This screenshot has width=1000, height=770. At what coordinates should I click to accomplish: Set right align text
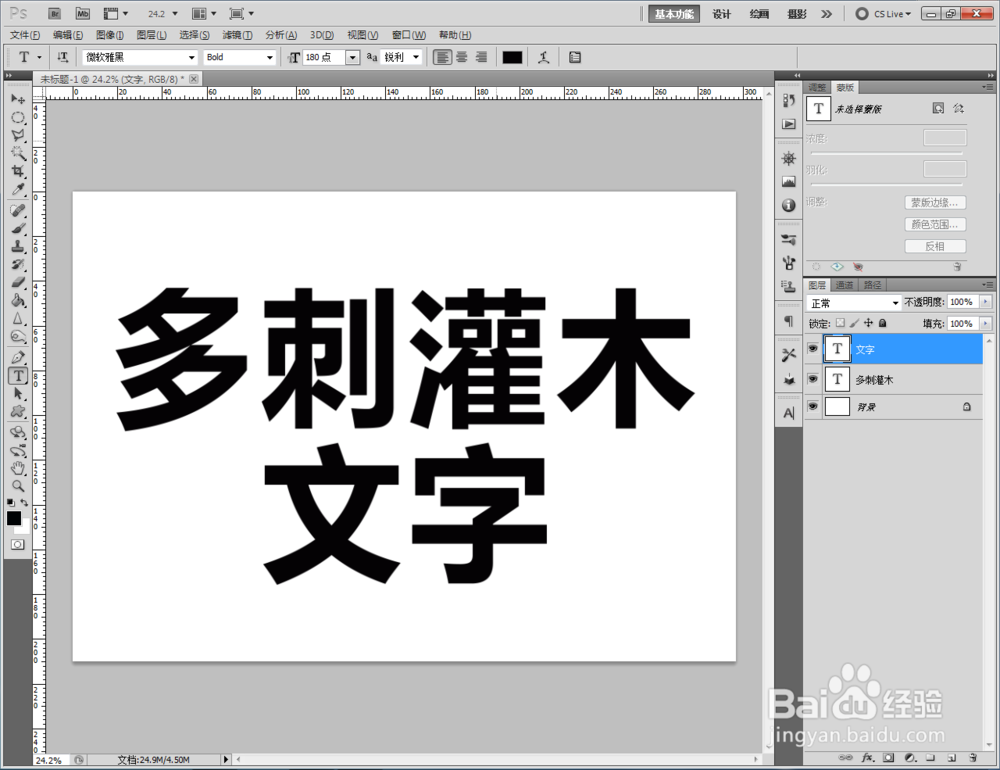point(482,57)
